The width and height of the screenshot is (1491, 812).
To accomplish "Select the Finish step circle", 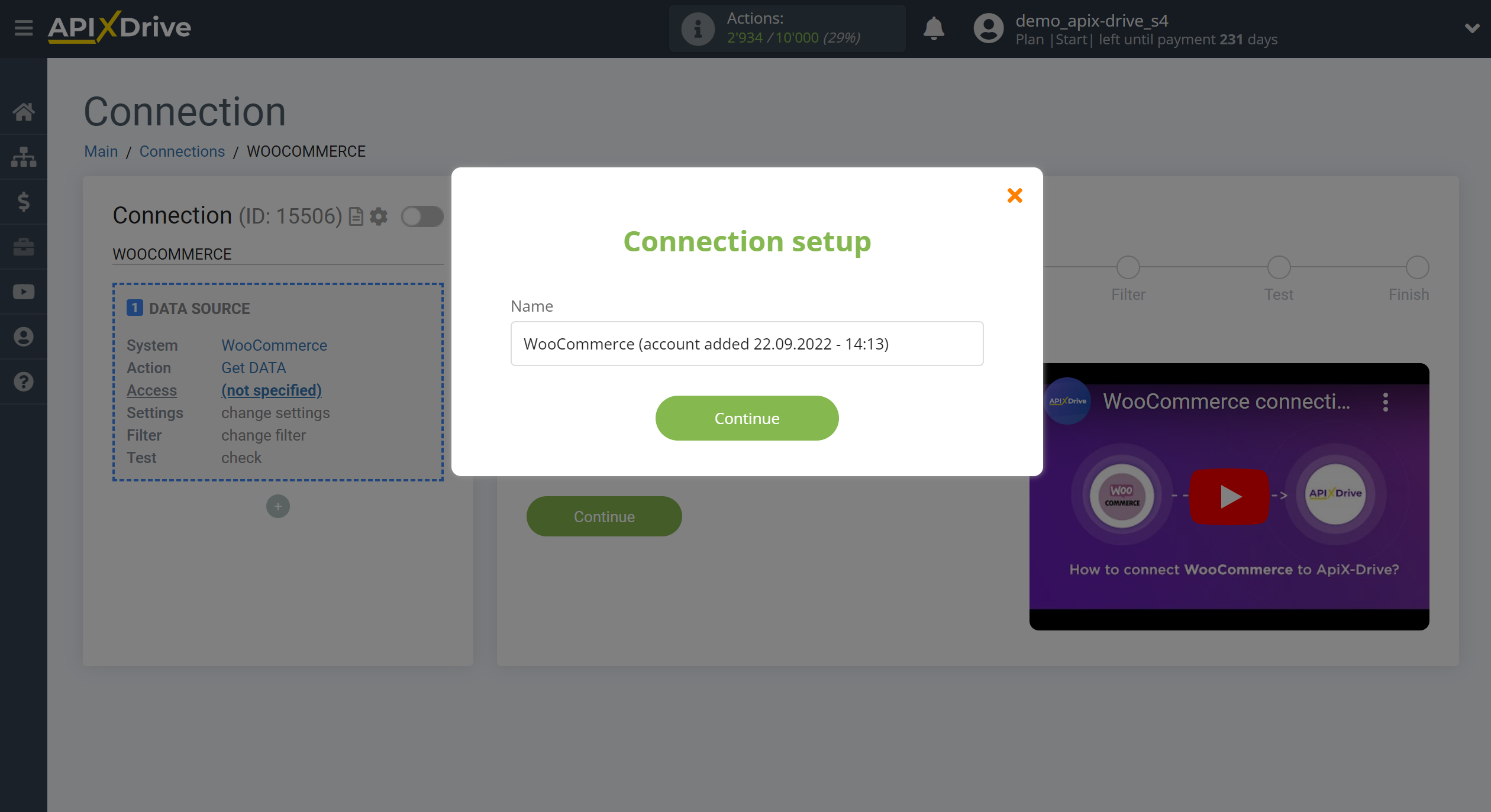I will (x=1417, y=267).
